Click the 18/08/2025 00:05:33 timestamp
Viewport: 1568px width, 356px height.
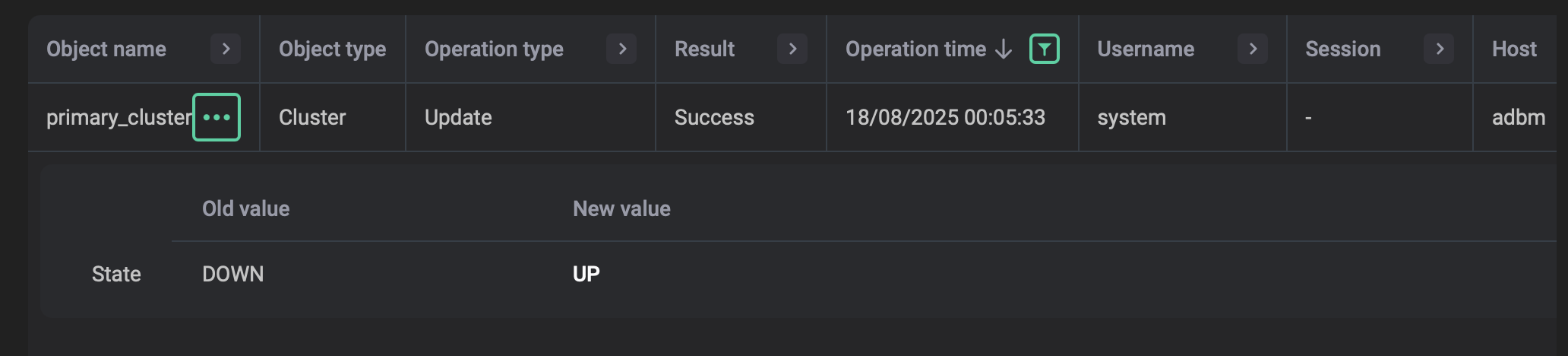pos(945,117)
